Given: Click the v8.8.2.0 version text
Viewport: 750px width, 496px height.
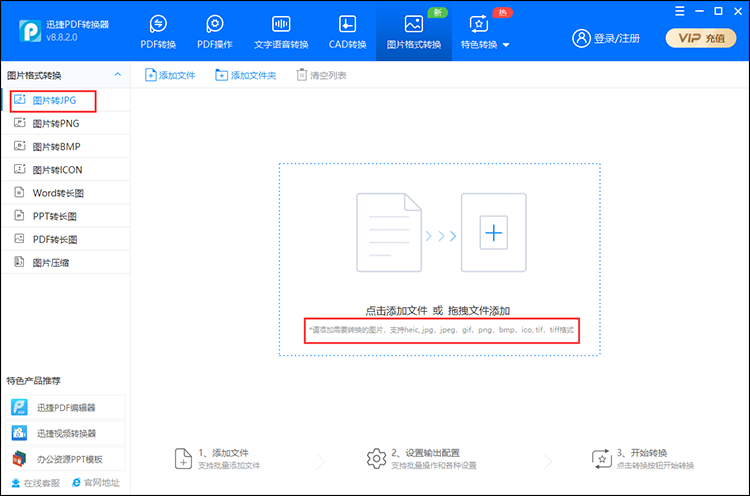Looking at the screenshot, I should click(62, 37).
